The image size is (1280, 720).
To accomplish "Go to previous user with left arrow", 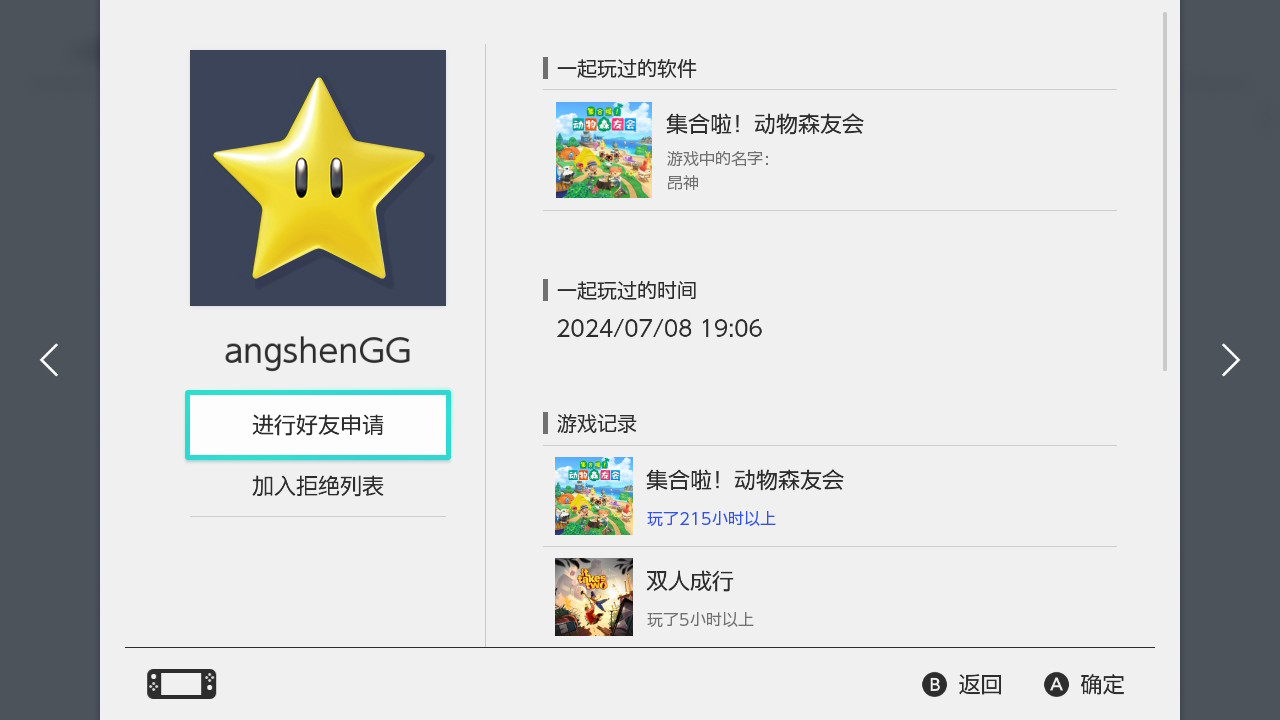I will 49,360.
